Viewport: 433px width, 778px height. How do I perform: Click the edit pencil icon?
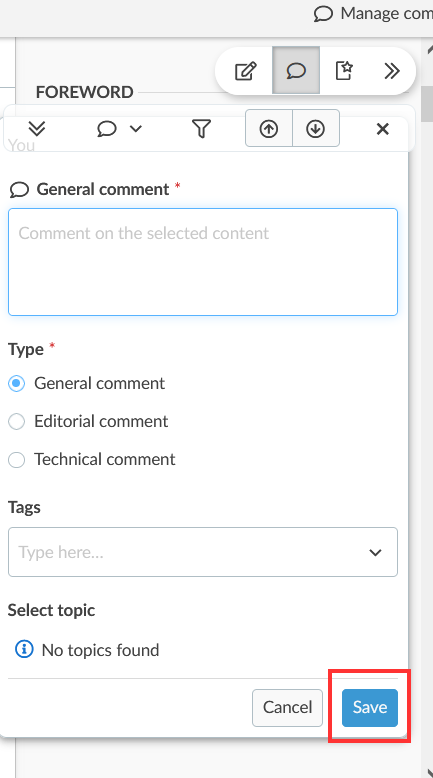coord(246,71)
